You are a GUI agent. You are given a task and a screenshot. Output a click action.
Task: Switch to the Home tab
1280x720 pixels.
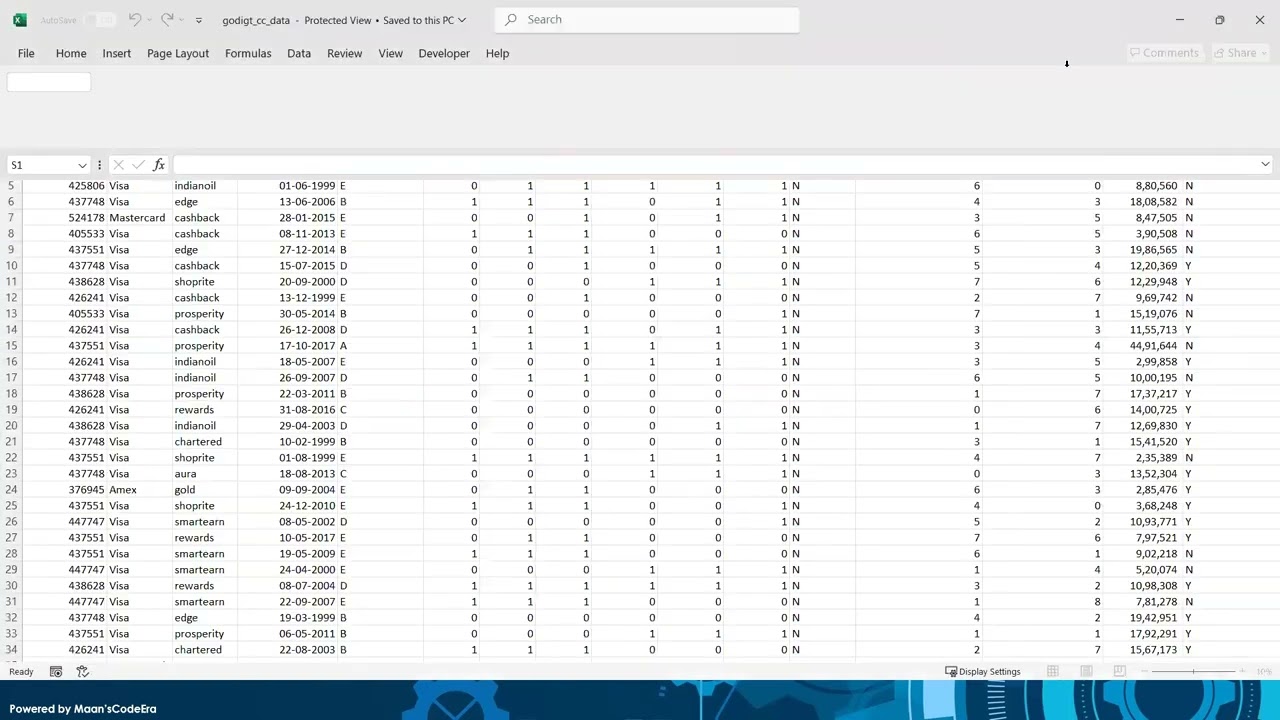tap(71, 53)
